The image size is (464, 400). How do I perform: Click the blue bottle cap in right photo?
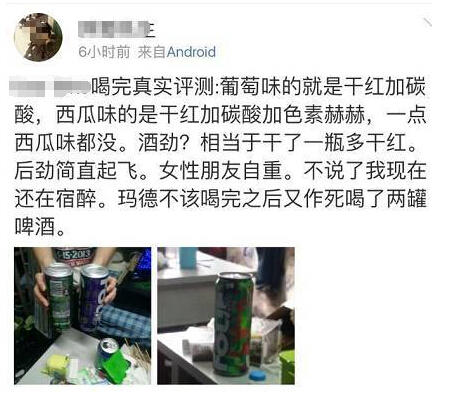(257, 374)
